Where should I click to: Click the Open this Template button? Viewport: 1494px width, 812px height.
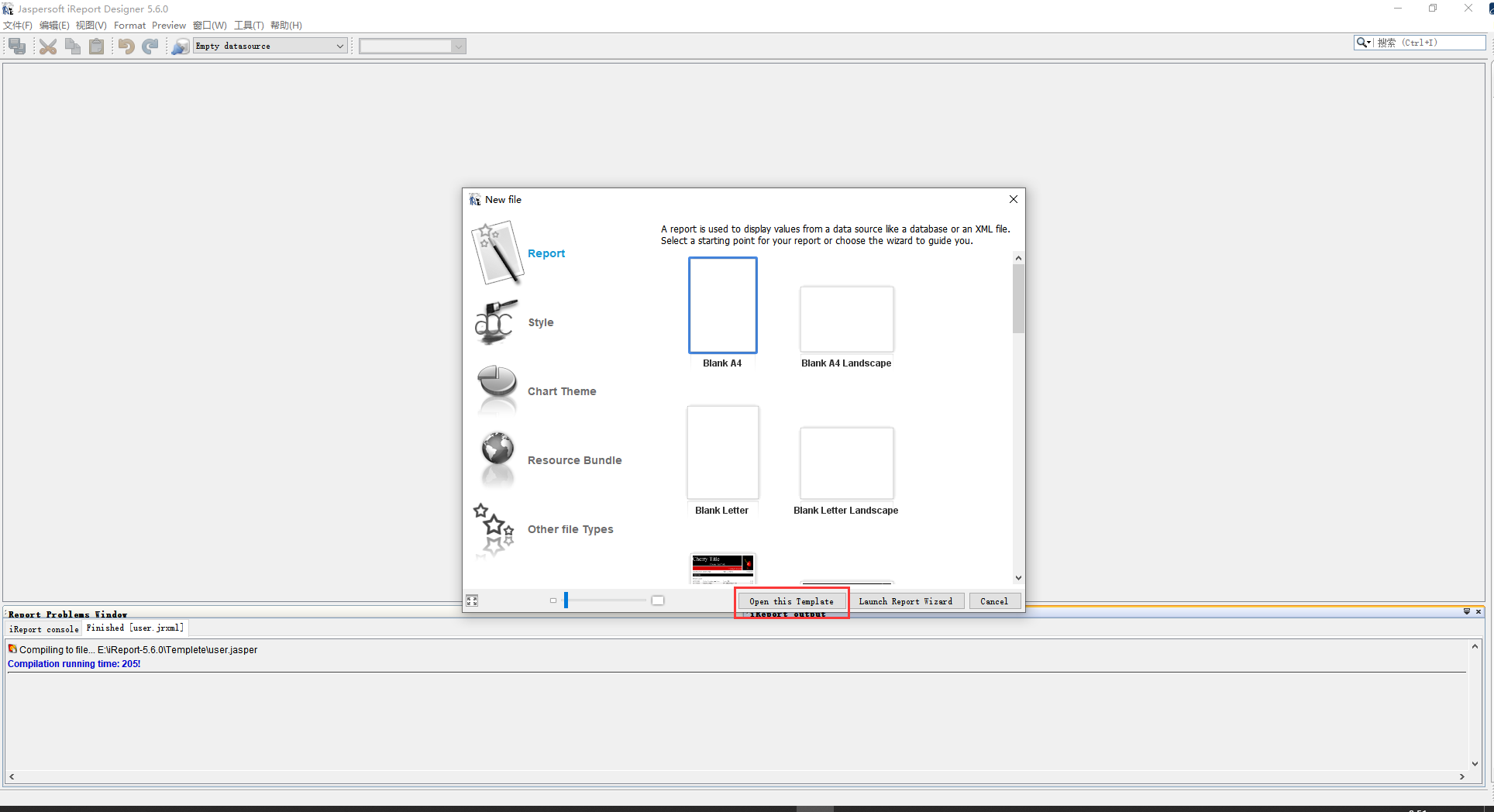point(790,601)
